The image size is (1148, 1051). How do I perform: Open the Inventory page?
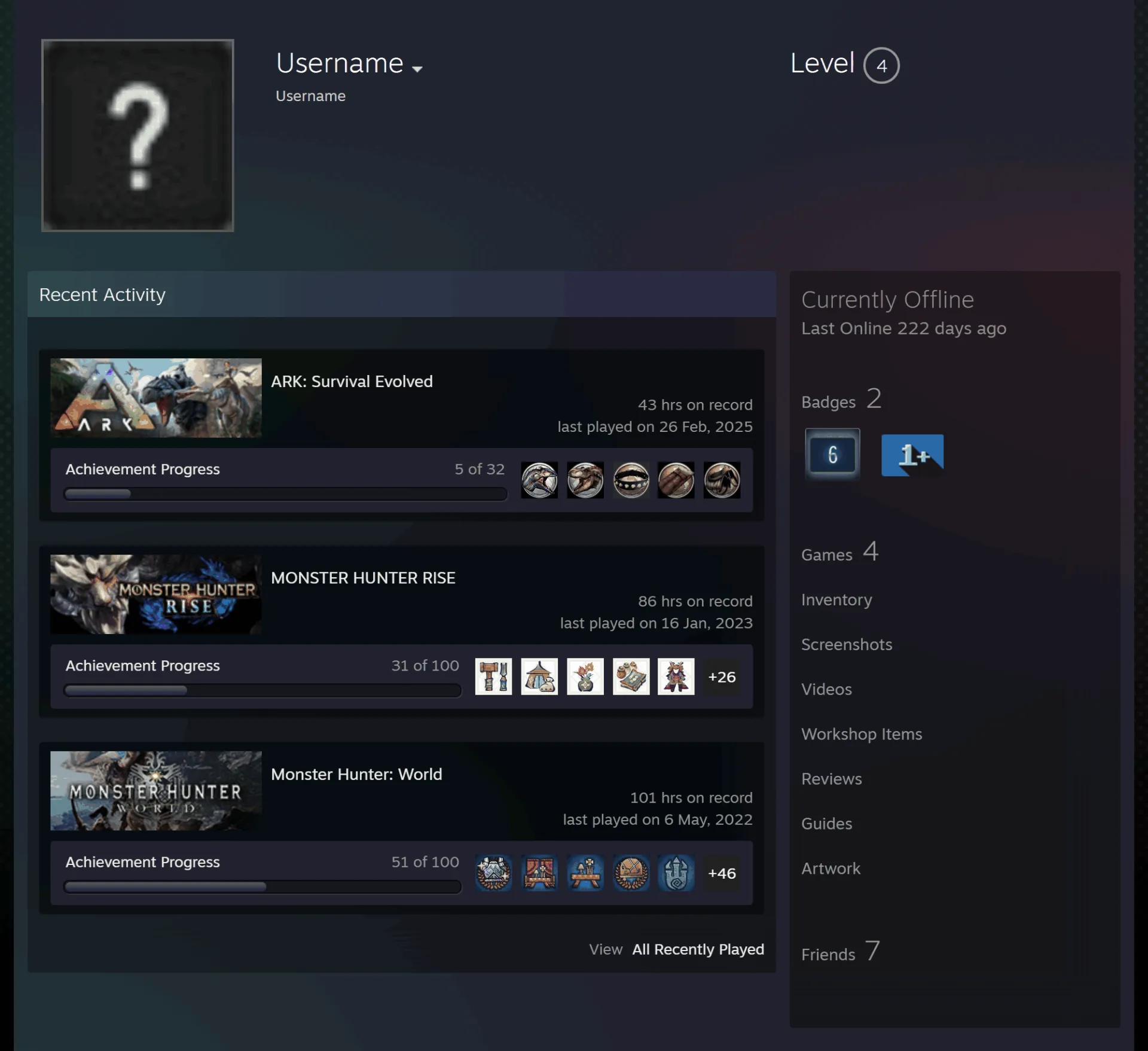836,599
